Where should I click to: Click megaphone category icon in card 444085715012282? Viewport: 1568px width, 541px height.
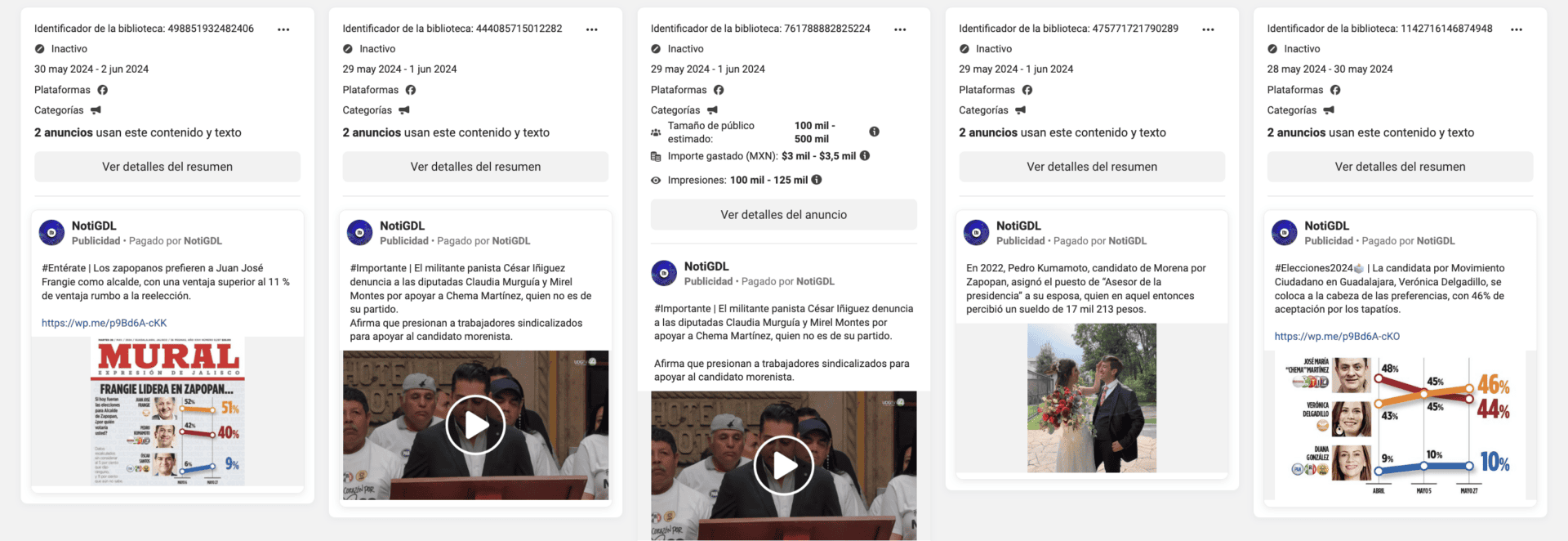(404, 110)
